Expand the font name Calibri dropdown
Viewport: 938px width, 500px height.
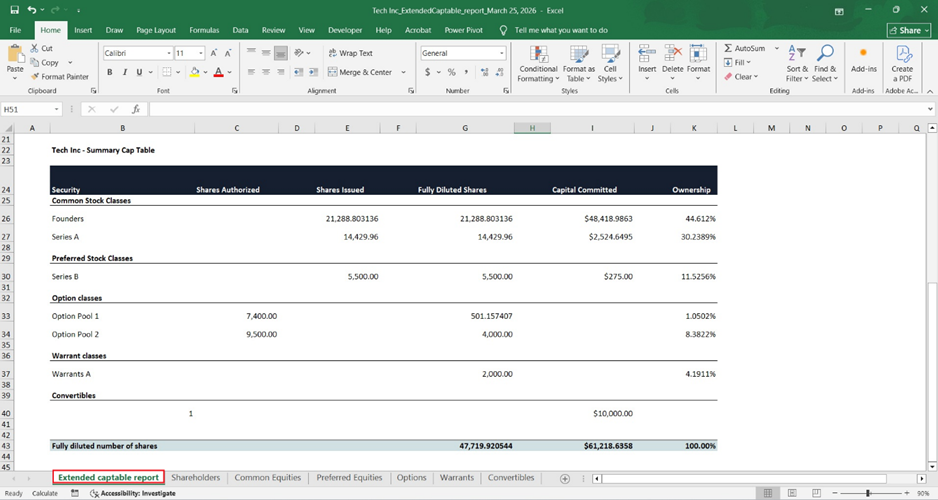(168, 53)
